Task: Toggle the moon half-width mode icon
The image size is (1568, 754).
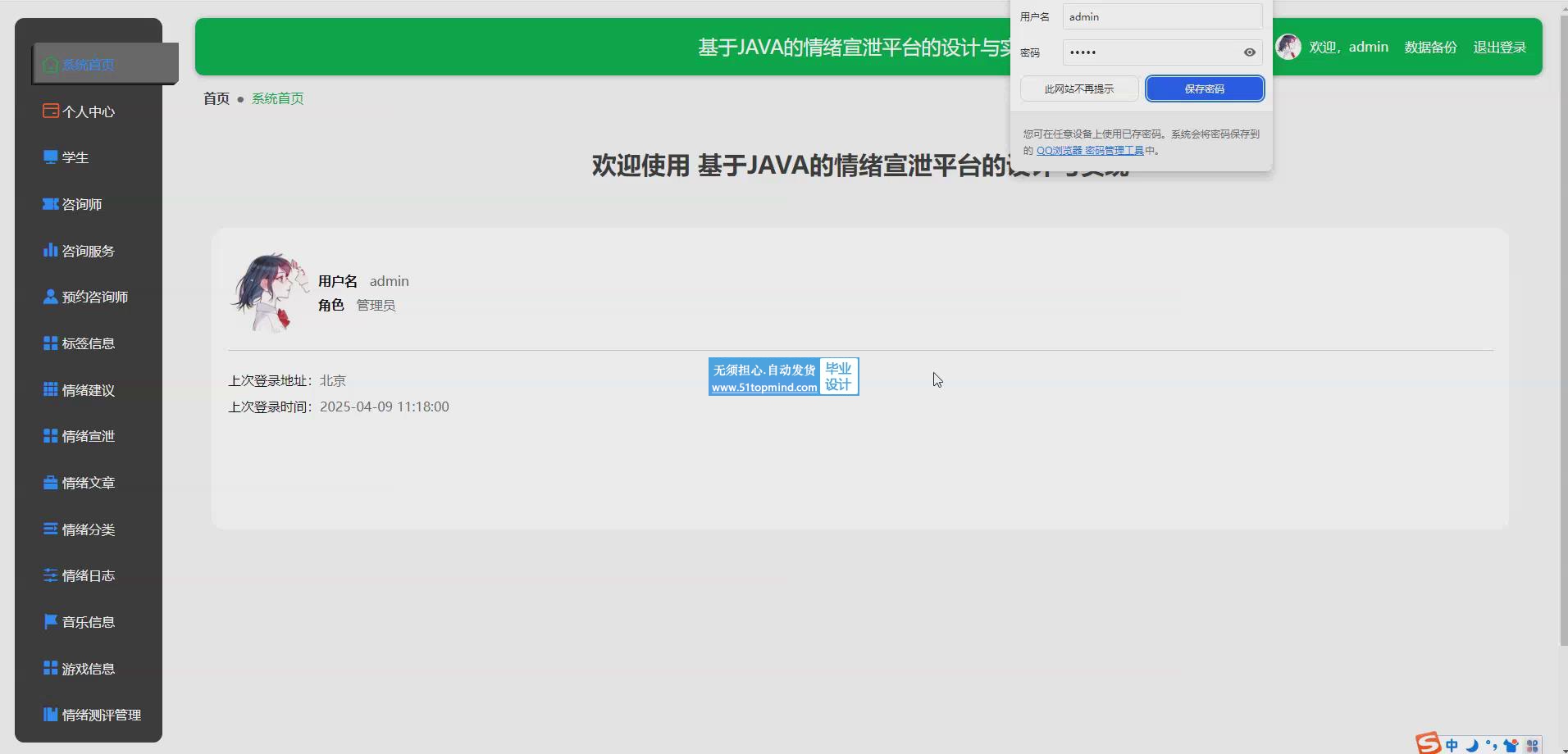Action: coord(1472,745)
